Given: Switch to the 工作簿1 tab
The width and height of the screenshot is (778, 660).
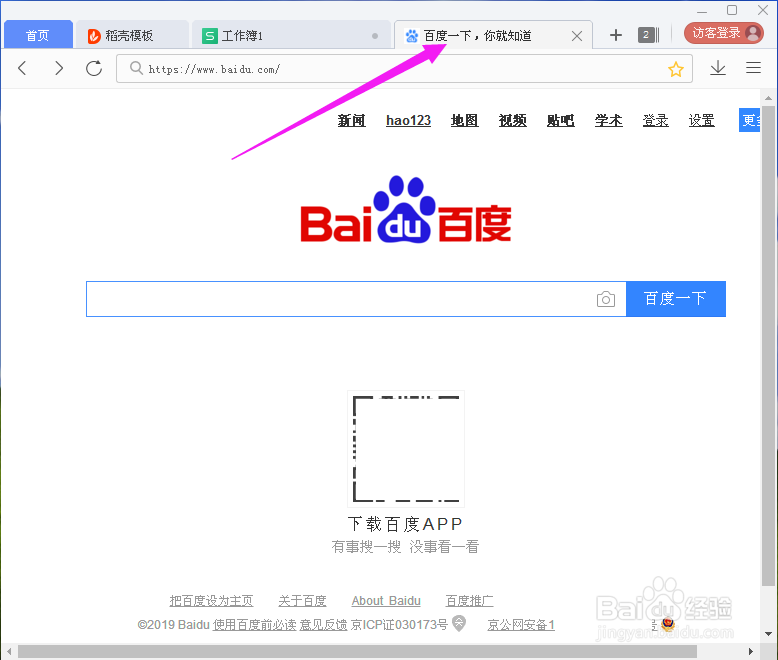Looking at the screenshot, I should 291,35.
